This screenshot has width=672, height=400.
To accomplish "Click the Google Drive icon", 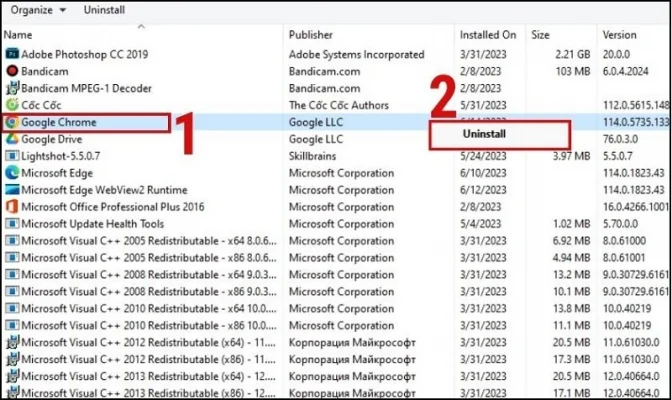I will (11, 139).
